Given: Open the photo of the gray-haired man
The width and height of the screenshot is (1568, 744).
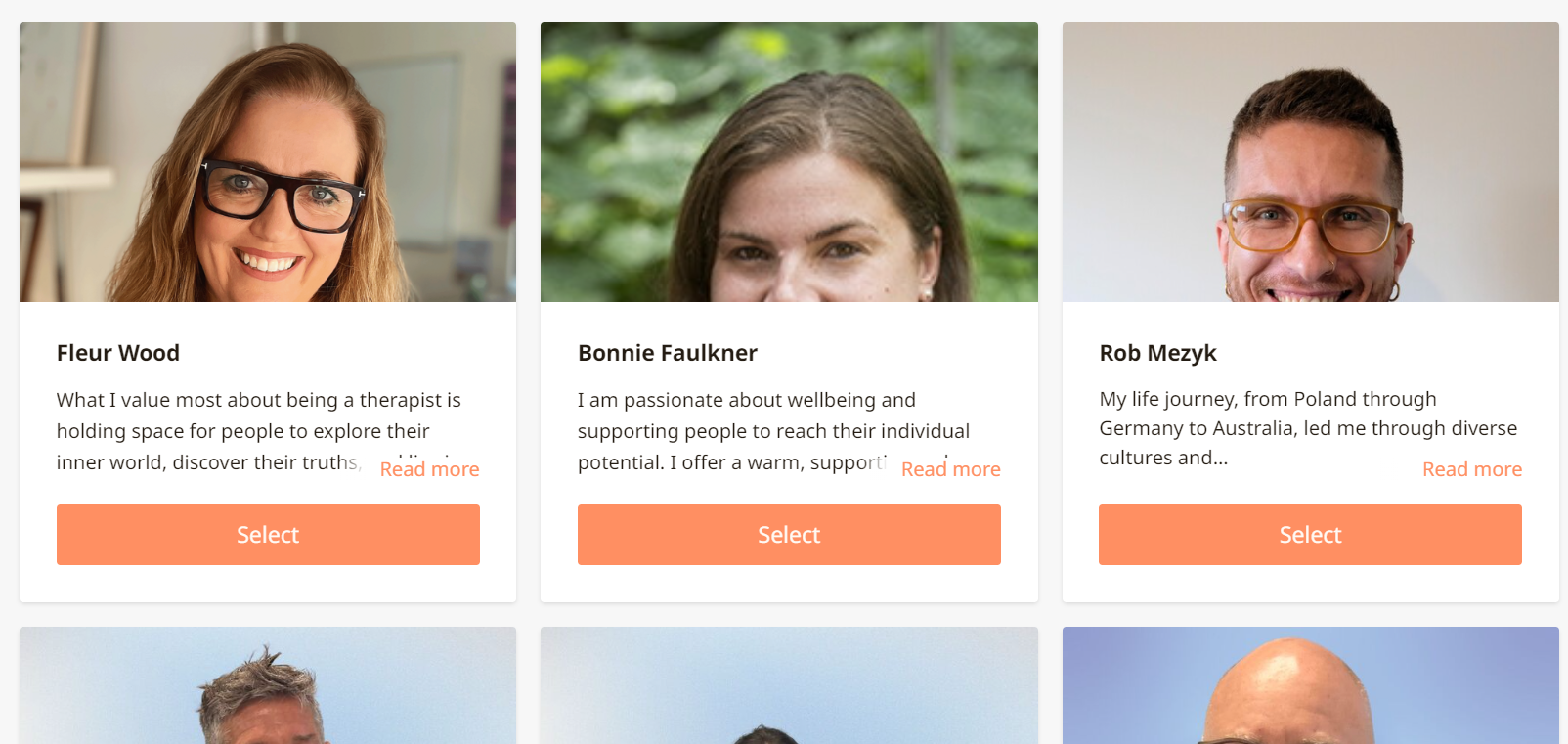Looking at the screenshot, I should (267, 686).
